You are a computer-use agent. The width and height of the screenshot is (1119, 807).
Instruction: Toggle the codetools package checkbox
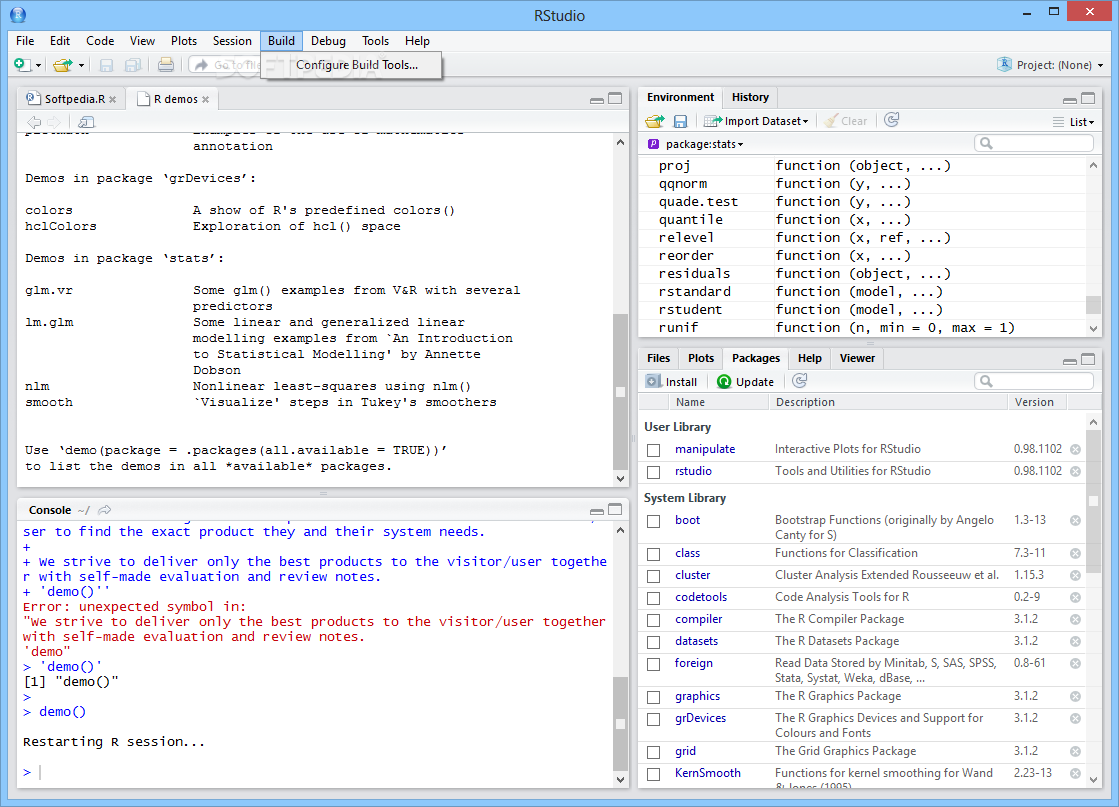coord(654,599)
